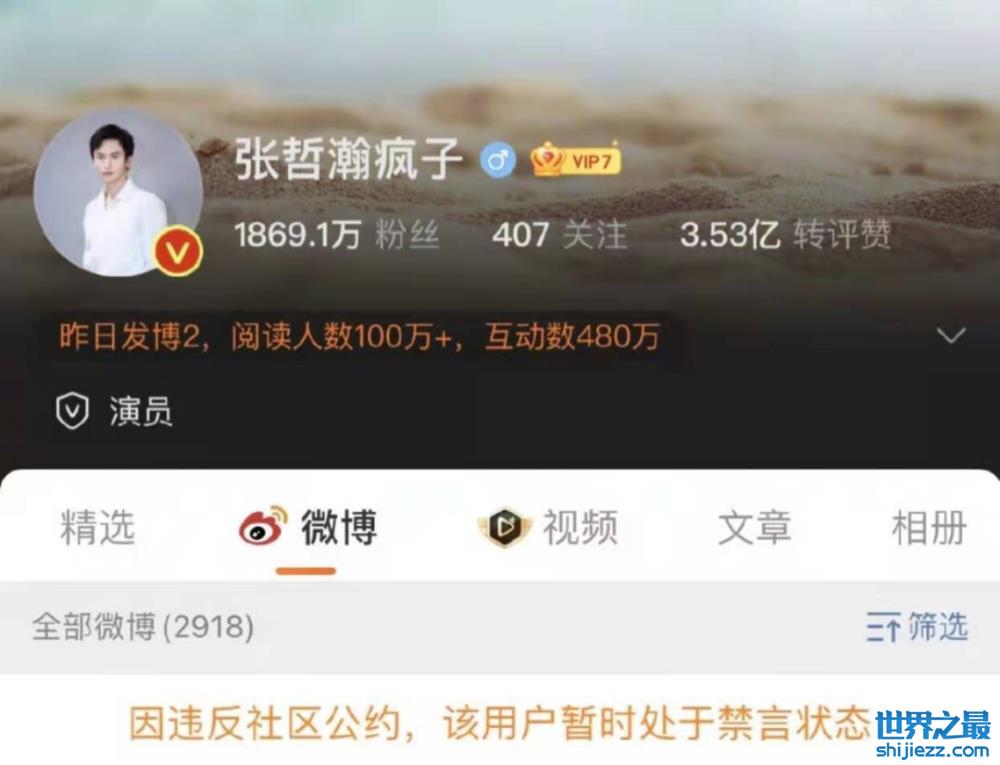
Task: Tap the 昨日发博2 reading stats banner
Action: (360, 336)
